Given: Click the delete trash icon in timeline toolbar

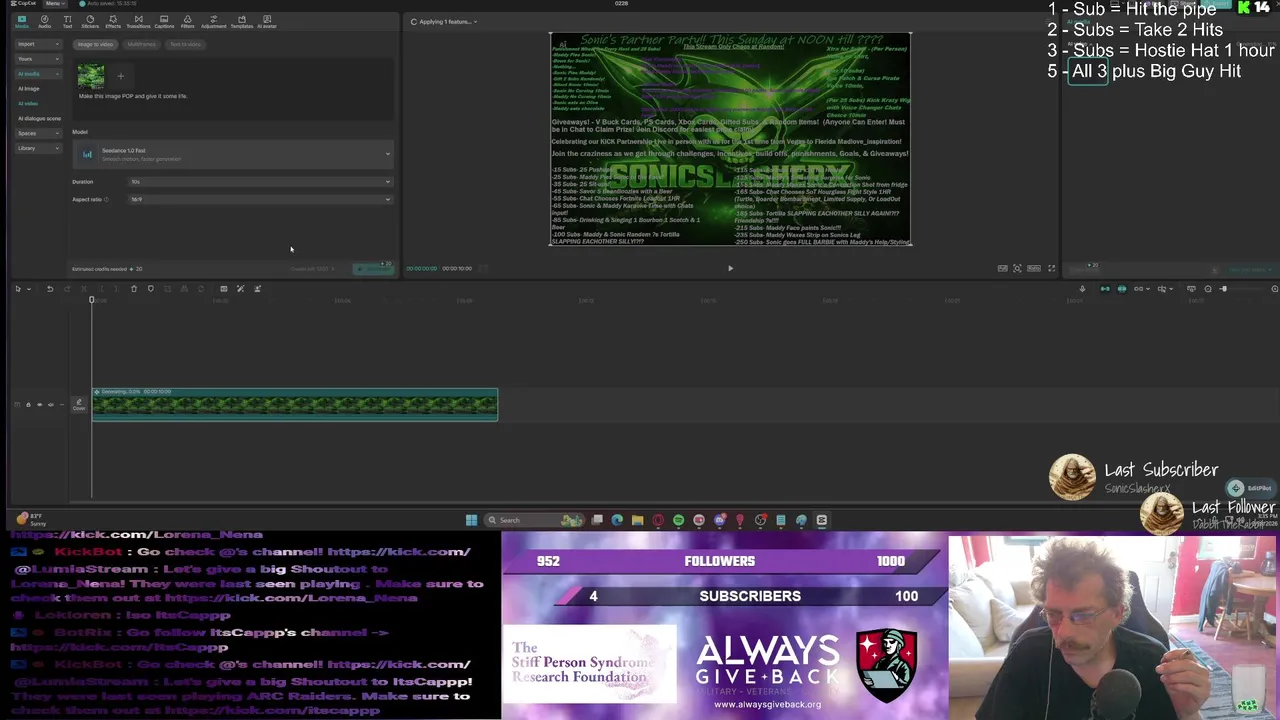Looking at the screenshot, I should [134, 289].
